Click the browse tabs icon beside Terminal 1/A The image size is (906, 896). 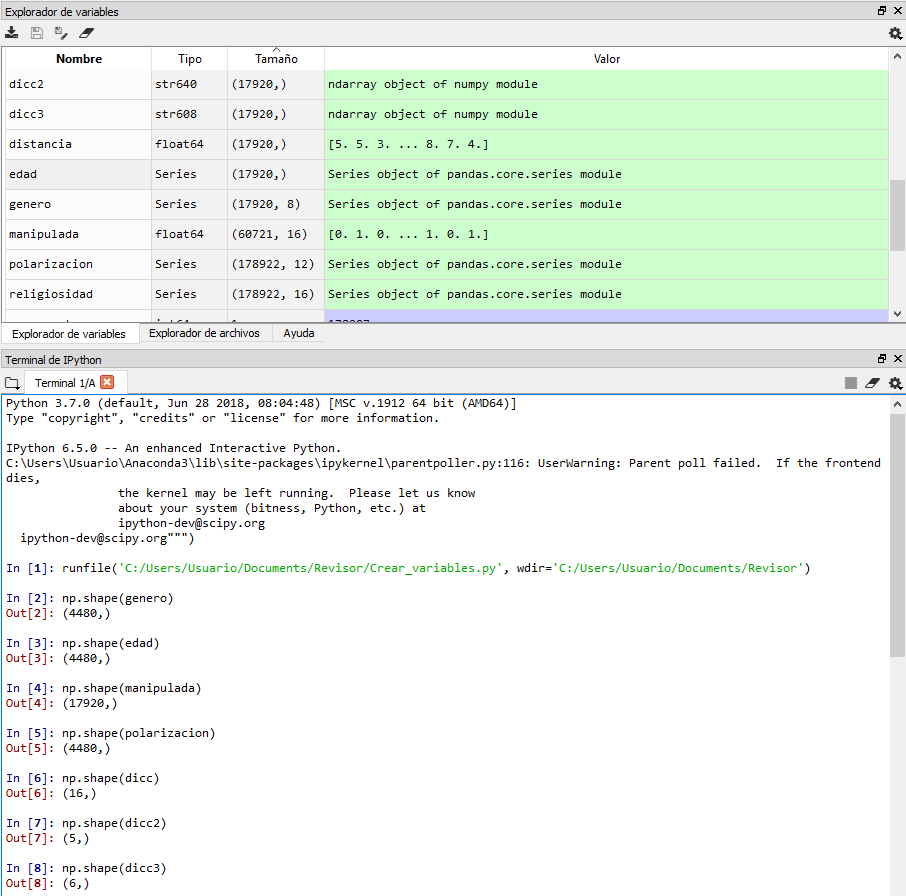point(12,382)
